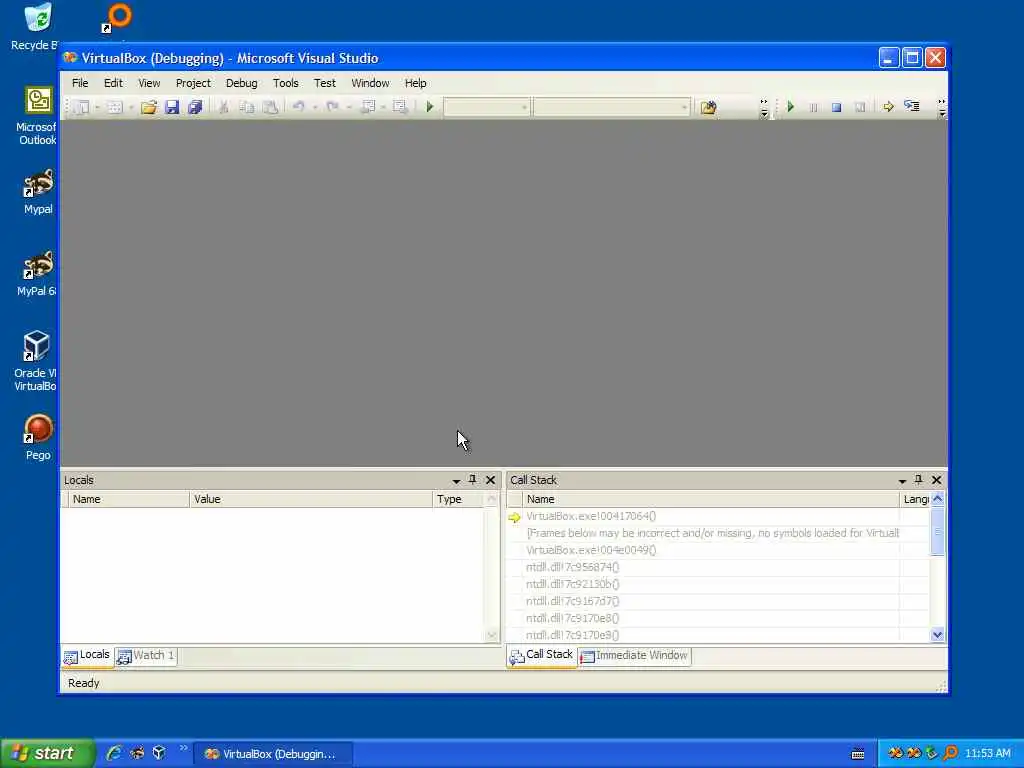Open standard toolbar overflow options

tap(764, 108)
